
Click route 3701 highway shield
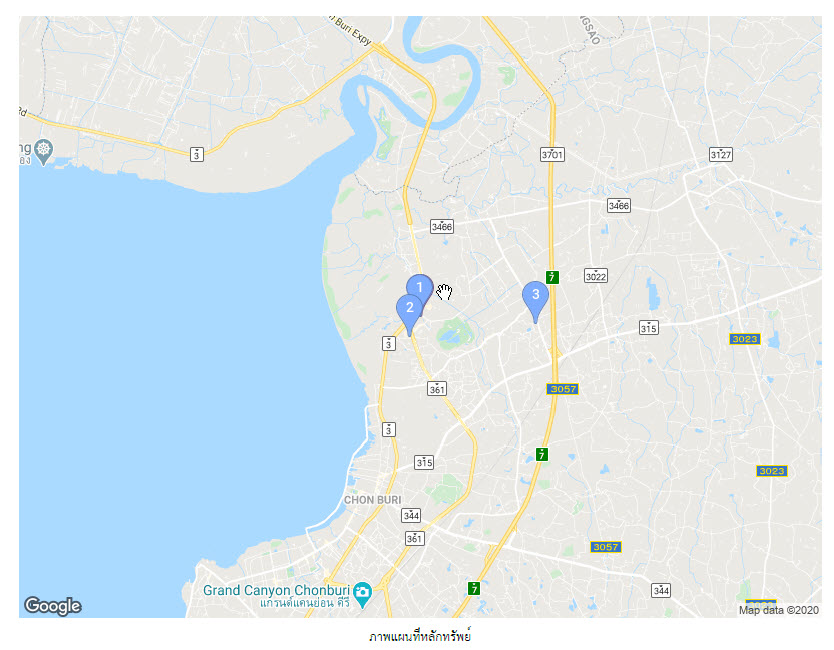[553, 155]
